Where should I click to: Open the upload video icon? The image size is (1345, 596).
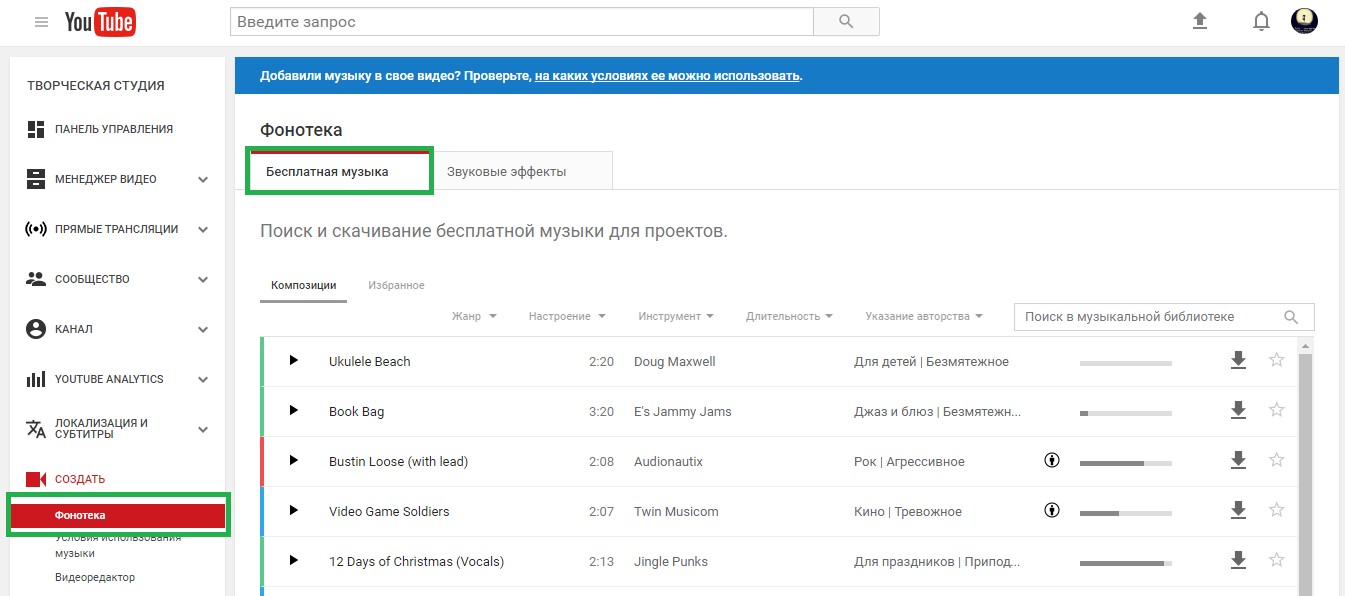[1200, 22]
